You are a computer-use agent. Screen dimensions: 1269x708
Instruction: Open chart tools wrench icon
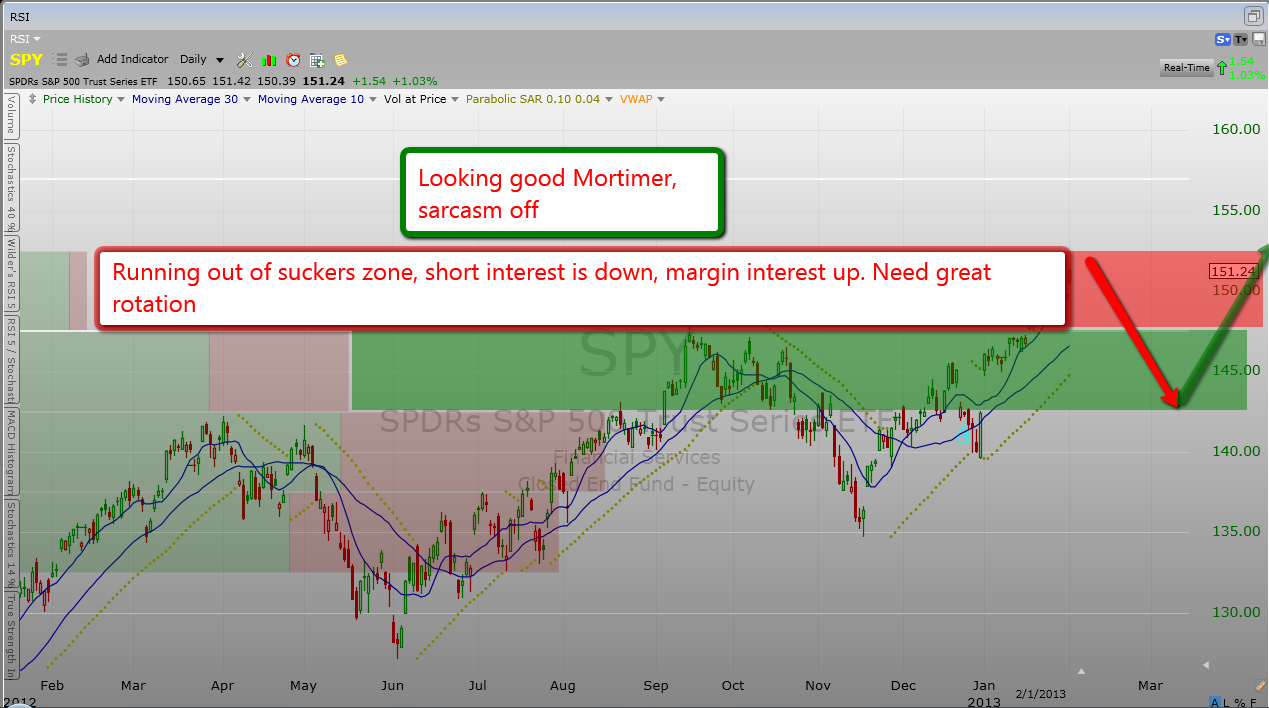[x=245, y=60]
